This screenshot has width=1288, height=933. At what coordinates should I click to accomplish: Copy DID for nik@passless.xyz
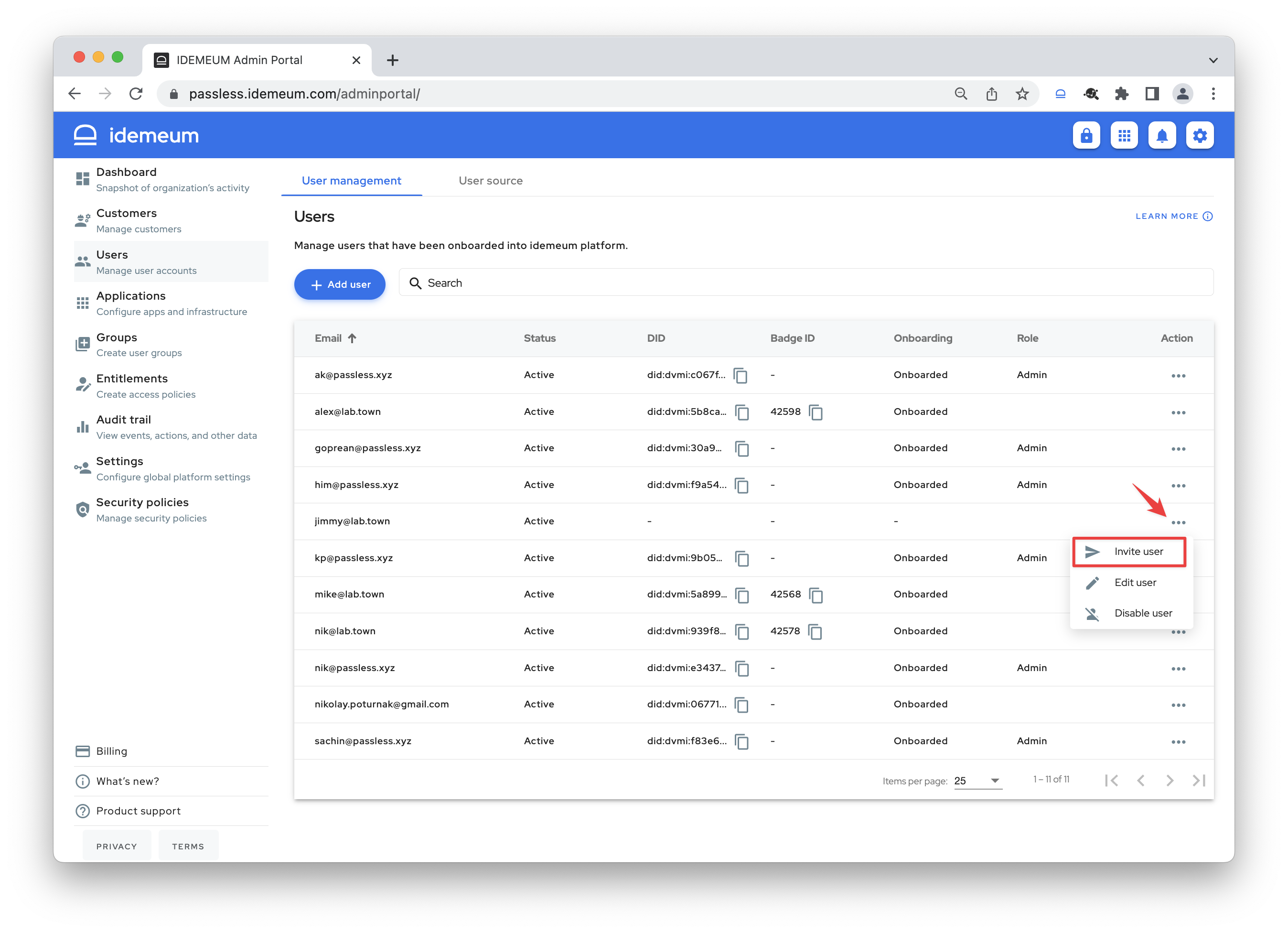(741, 668)
